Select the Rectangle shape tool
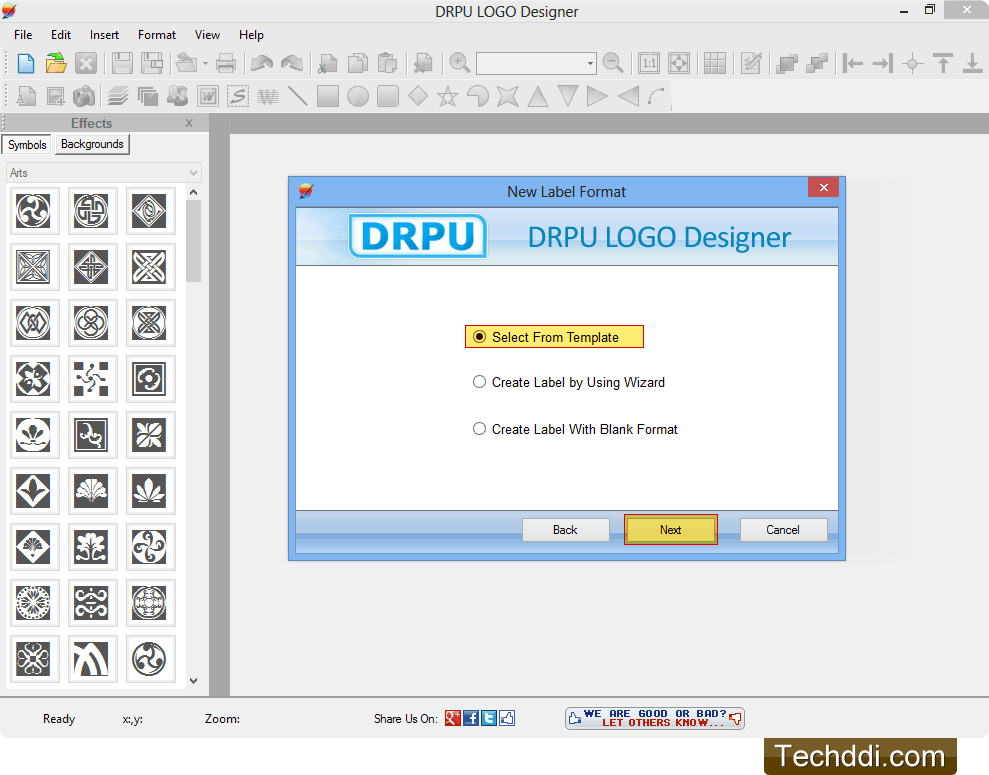The width and height of the screenshot is (989, 775). pos(328,96)
